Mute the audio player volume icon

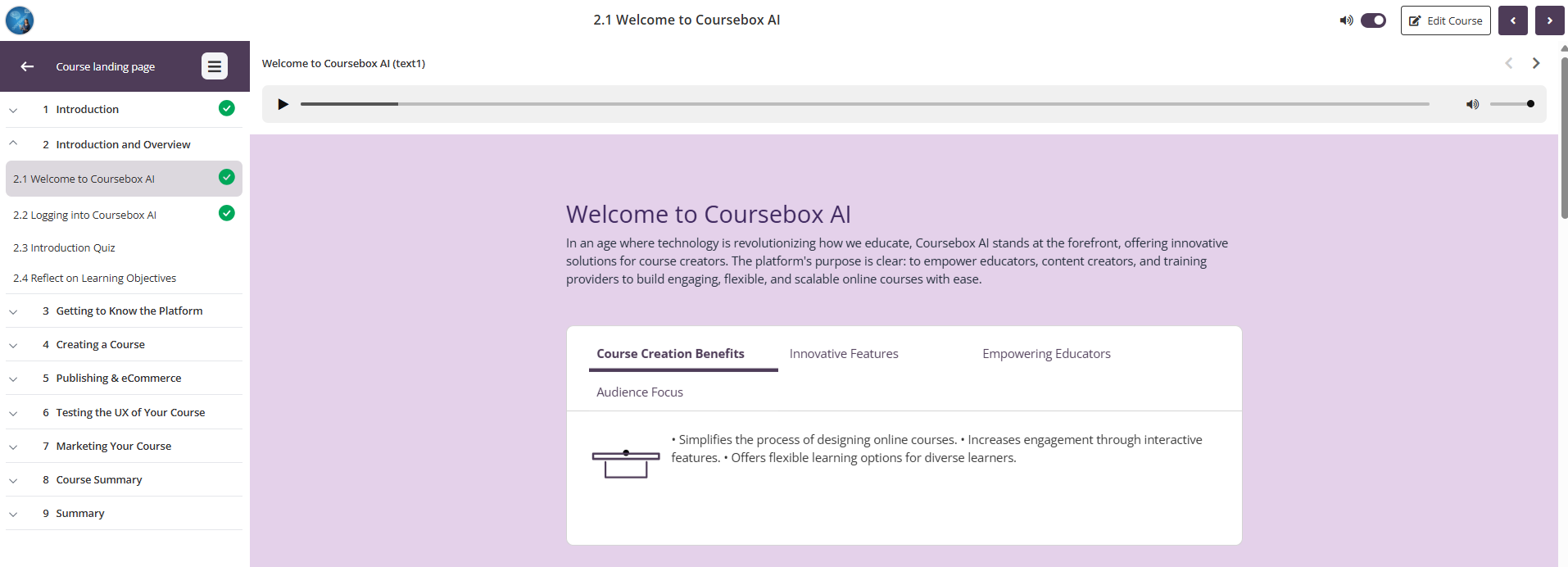(1472, 104)
